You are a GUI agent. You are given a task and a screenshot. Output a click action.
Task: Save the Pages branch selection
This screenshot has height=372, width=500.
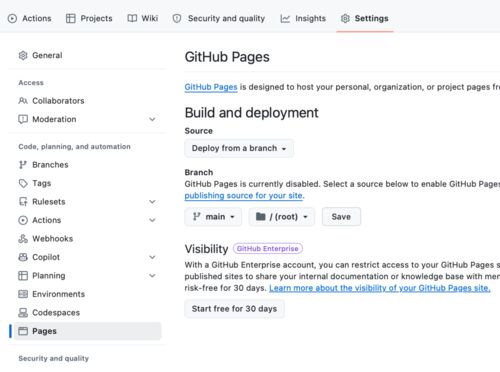pyautogui.click(x=341, y=217)
